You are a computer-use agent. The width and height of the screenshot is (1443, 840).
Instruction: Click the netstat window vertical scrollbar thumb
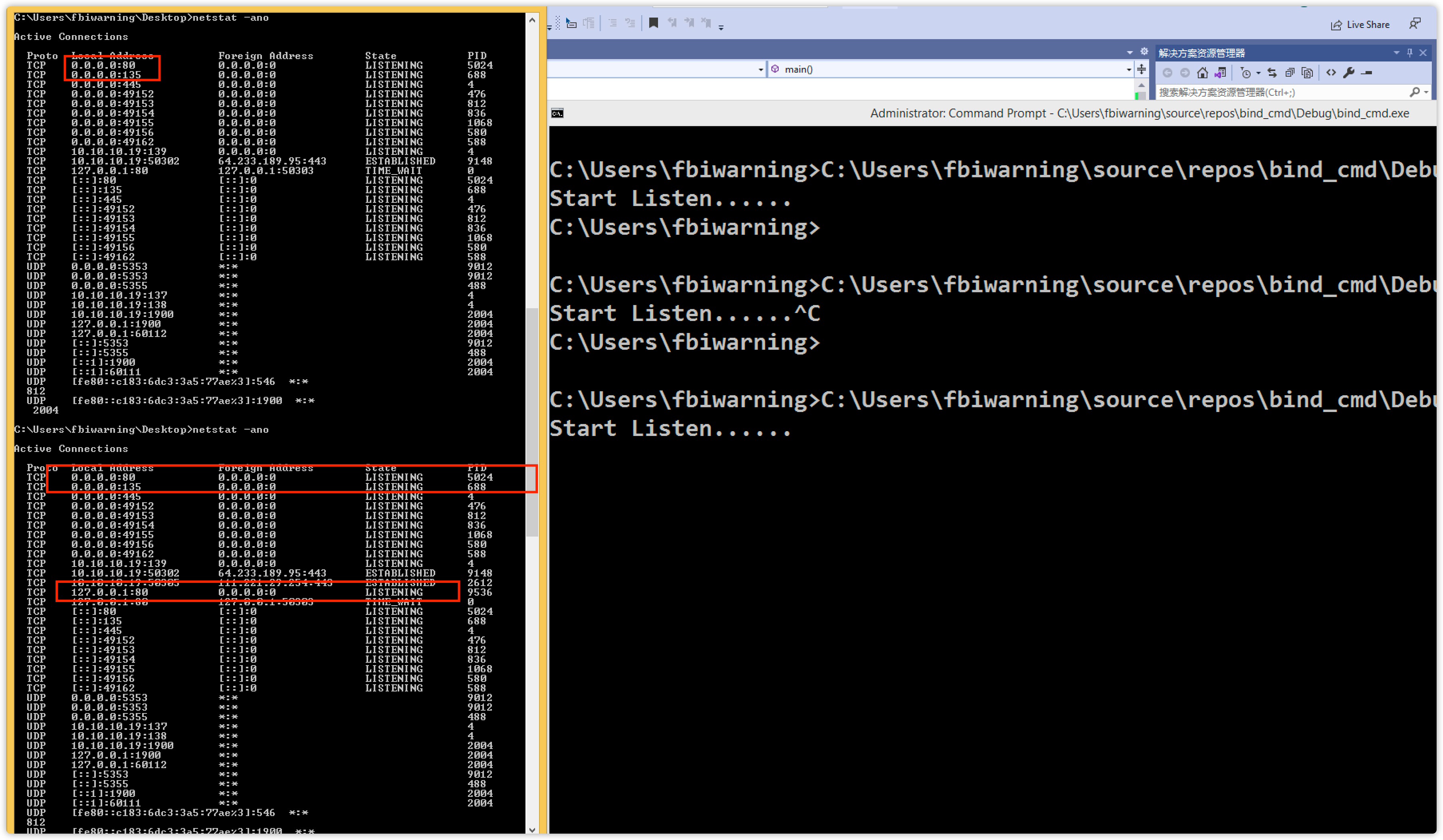tap(532, 422)
